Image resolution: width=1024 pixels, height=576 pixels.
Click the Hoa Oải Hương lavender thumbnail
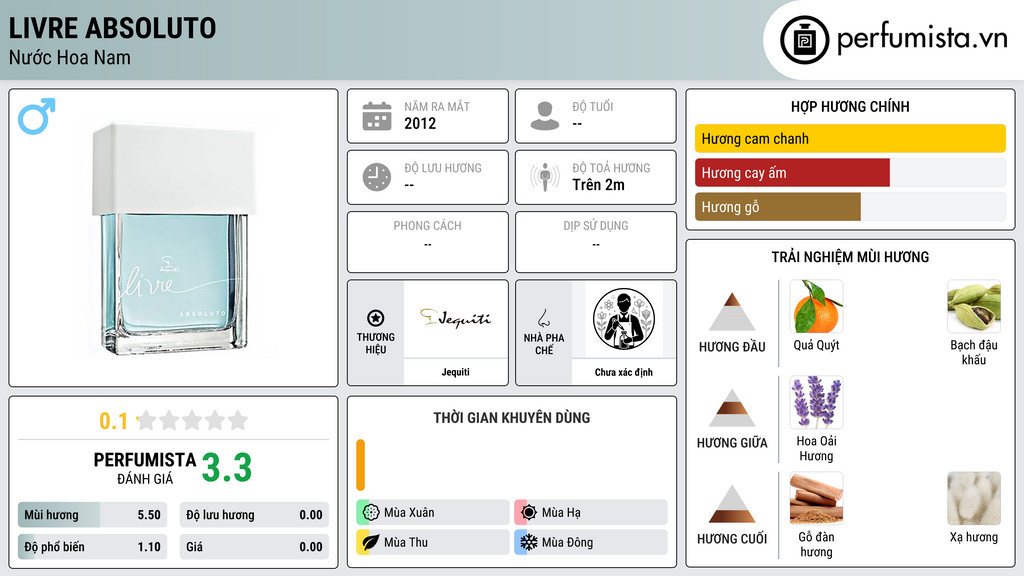(x=816, y=402)
